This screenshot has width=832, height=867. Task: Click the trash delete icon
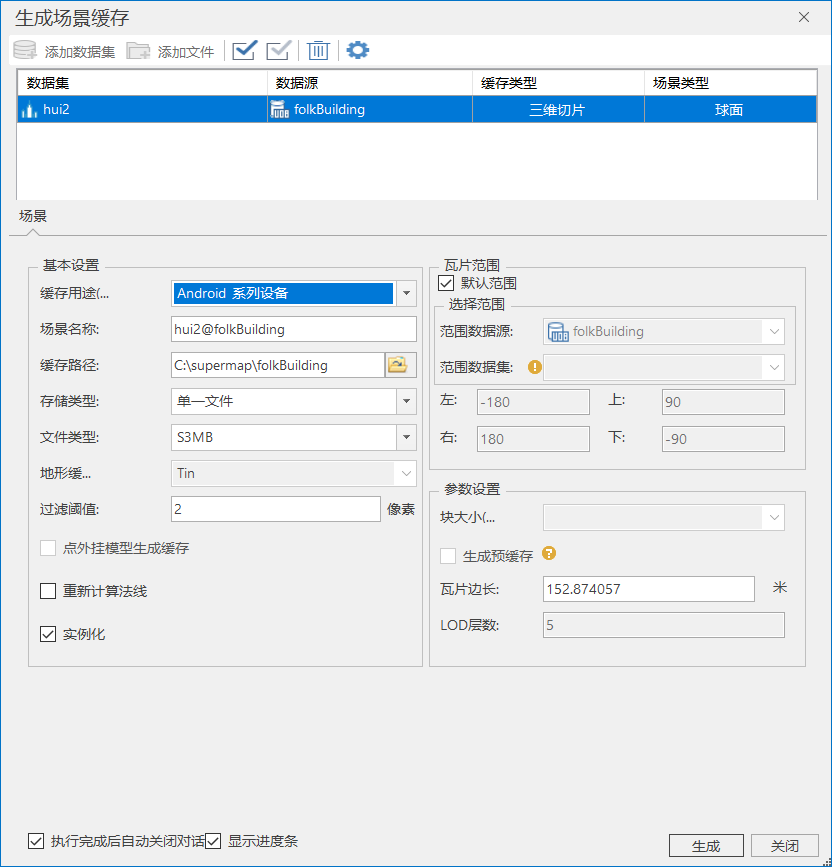pos(318,50)
